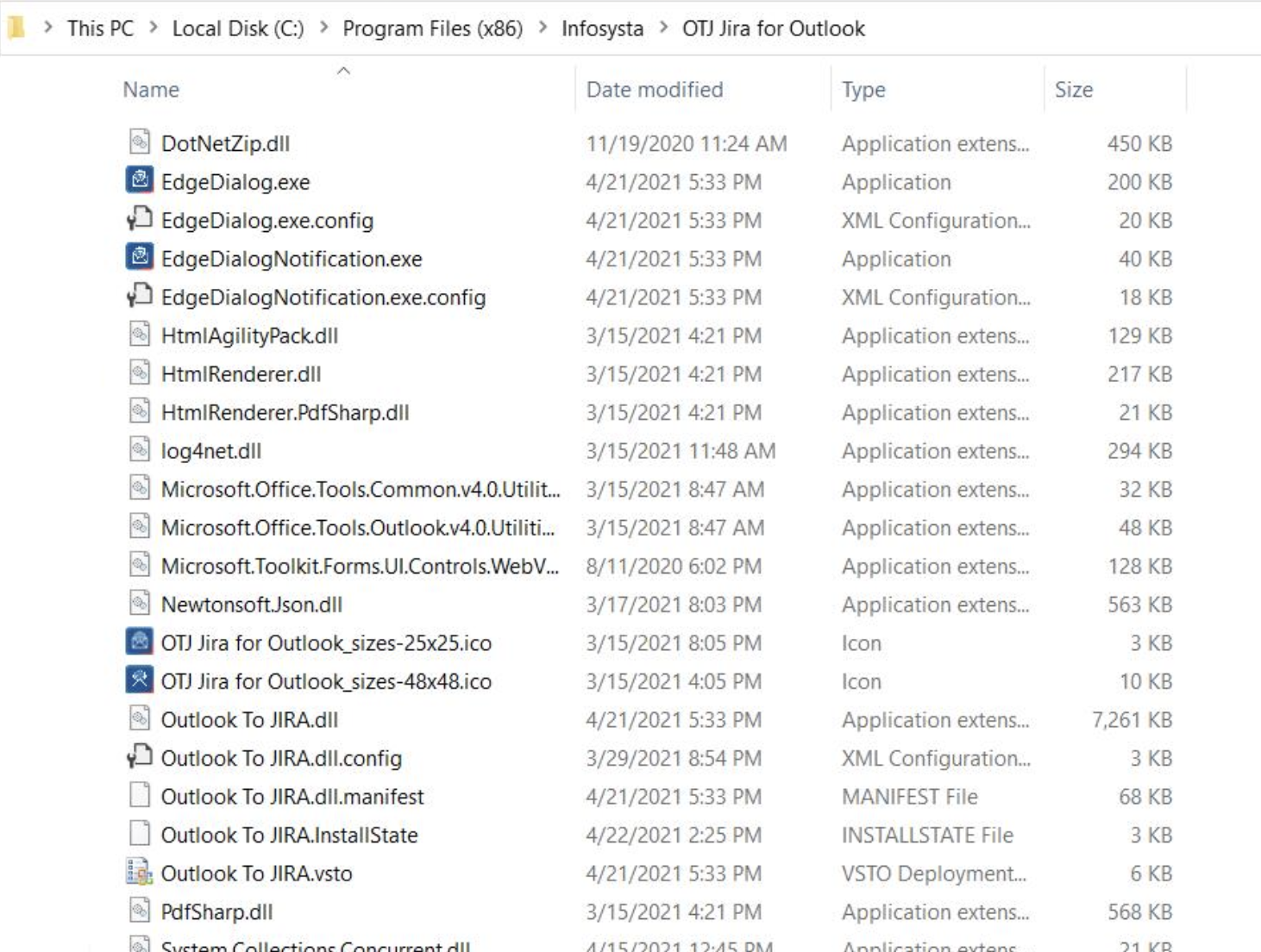
Task: Click the Microsoft.Office.Tools.Outlook.v4.0 dll icon
Action: pyautogui.click(x=140, y=526)
